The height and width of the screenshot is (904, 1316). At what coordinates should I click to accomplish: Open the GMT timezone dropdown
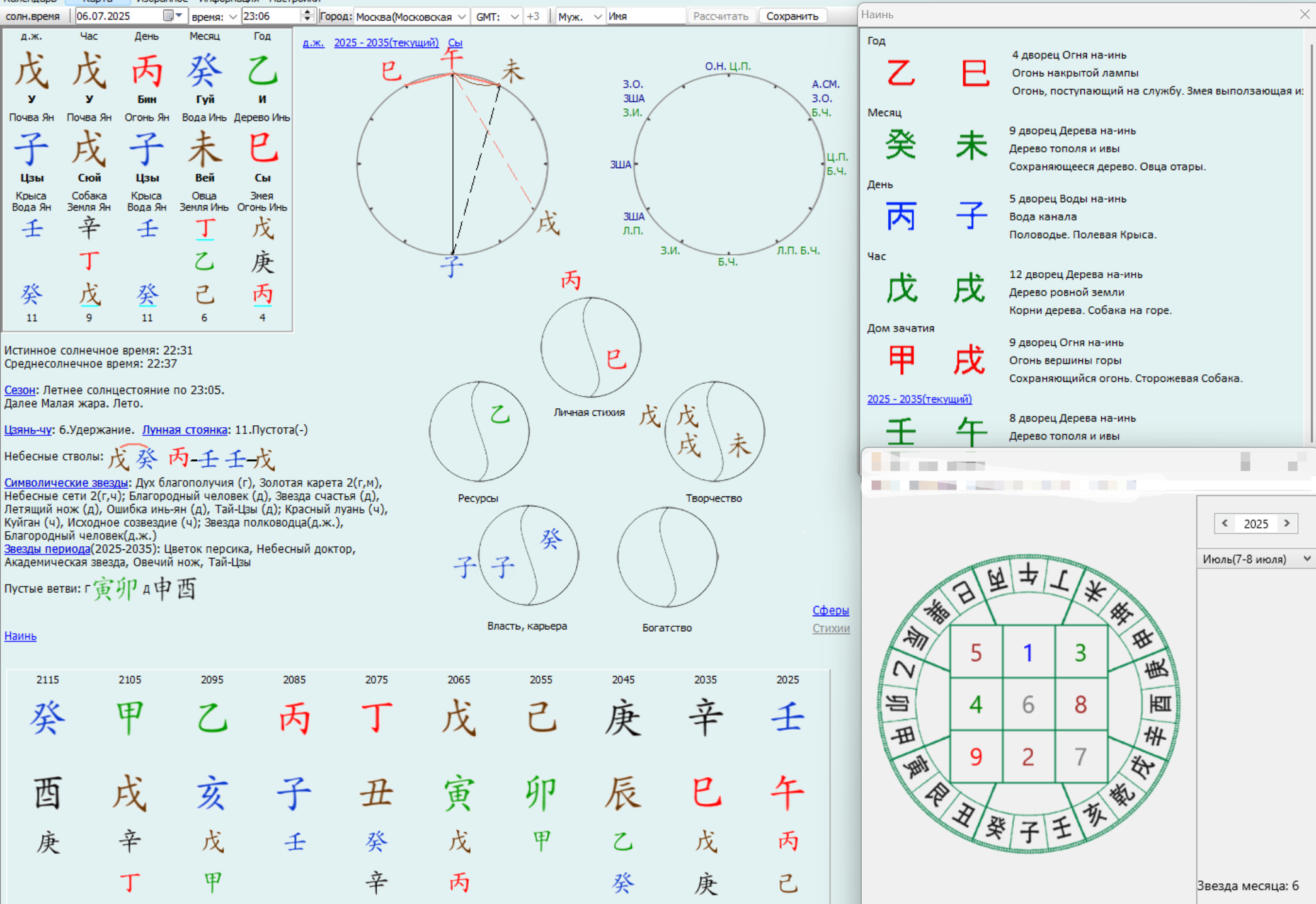[514, 16]
